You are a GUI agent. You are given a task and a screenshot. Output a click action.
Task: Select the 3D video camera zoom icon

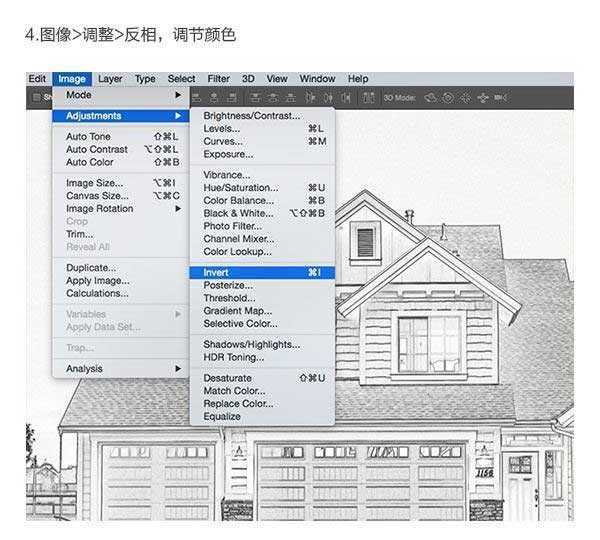[x=500, y=97]
